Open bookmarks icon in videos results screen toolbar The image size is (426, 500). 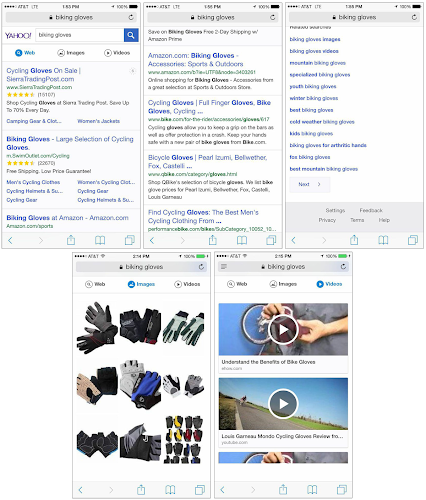click(x=312, y=490)
